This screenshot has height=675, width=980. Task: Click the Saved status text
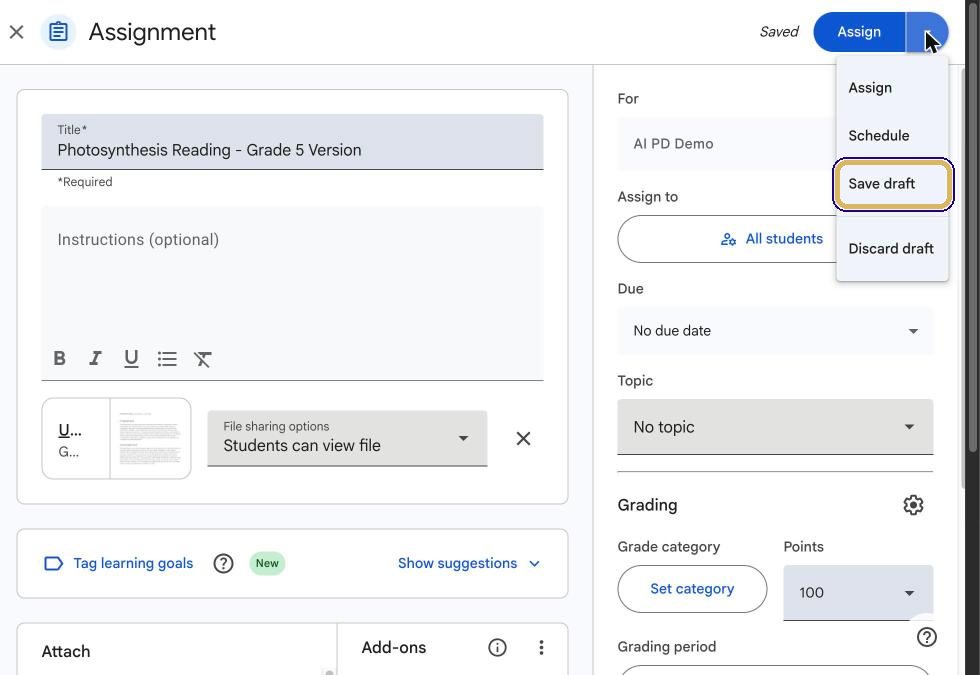coord(779,32)
